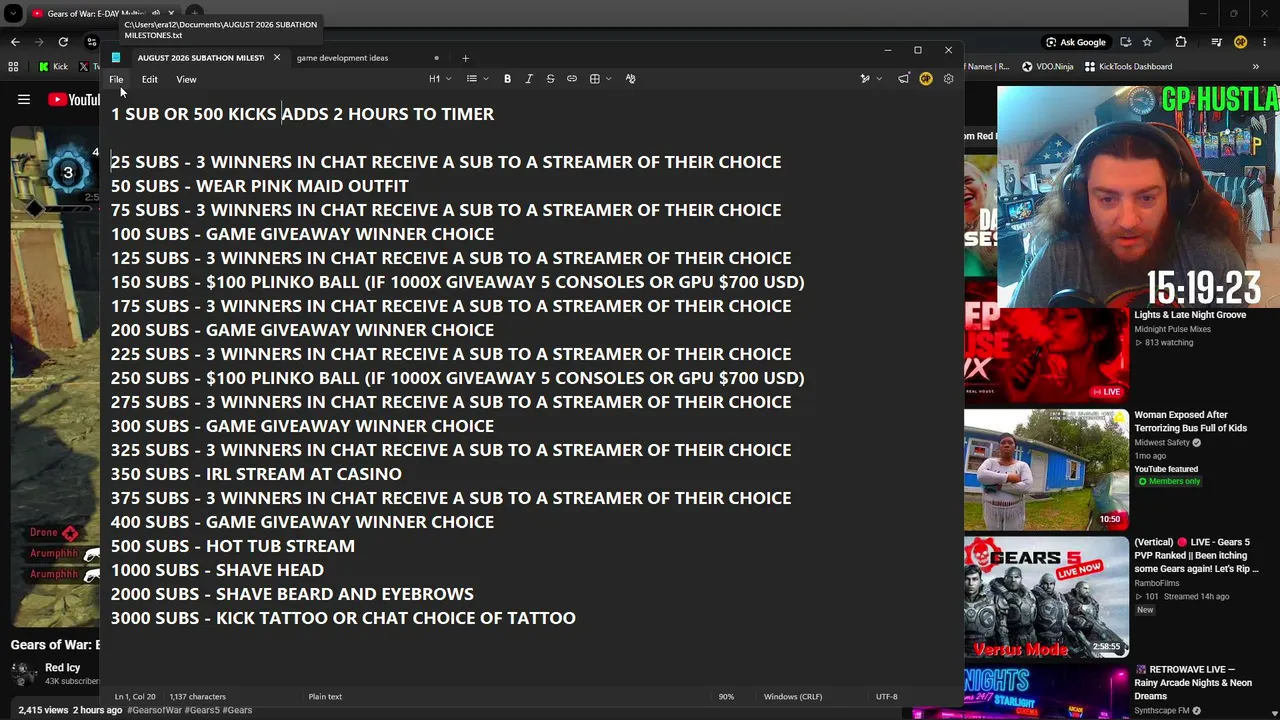Click the UTF-8 encoding indicator
This screenshot has width=1280, height=720.
click(x=886, y=696)
